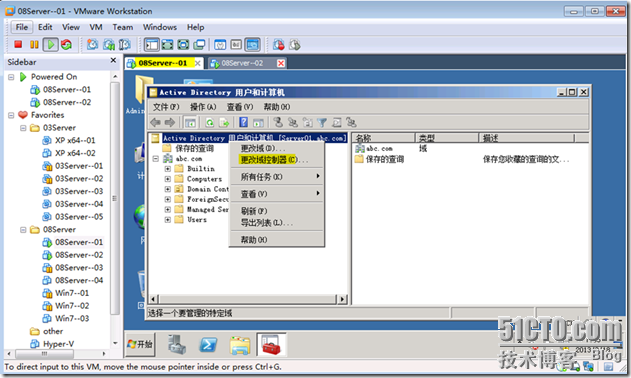
Task: Toggle the Show Sidebar toolbar icon
Action: coord(152,45)
